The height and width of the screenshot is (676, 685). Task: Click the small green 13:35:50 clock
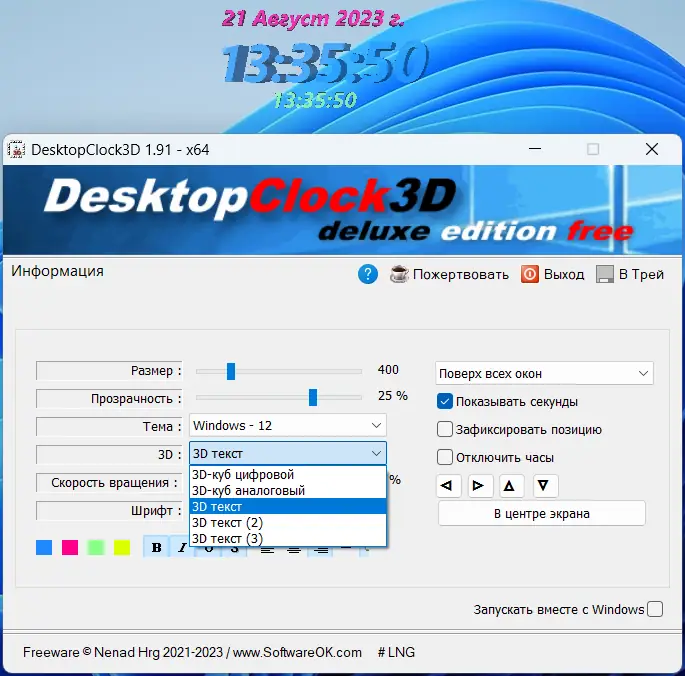[315, 100]
